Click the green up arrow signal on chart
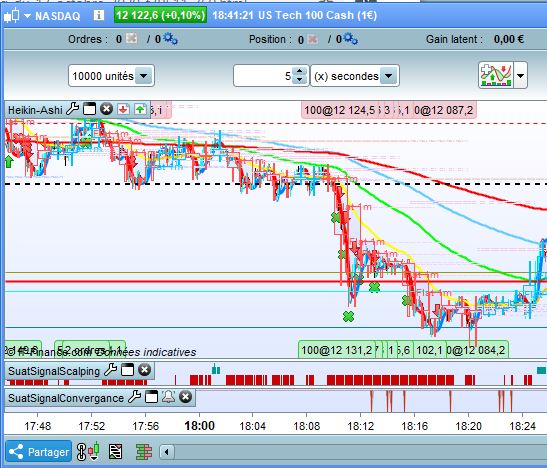 [x=9, y=161]
